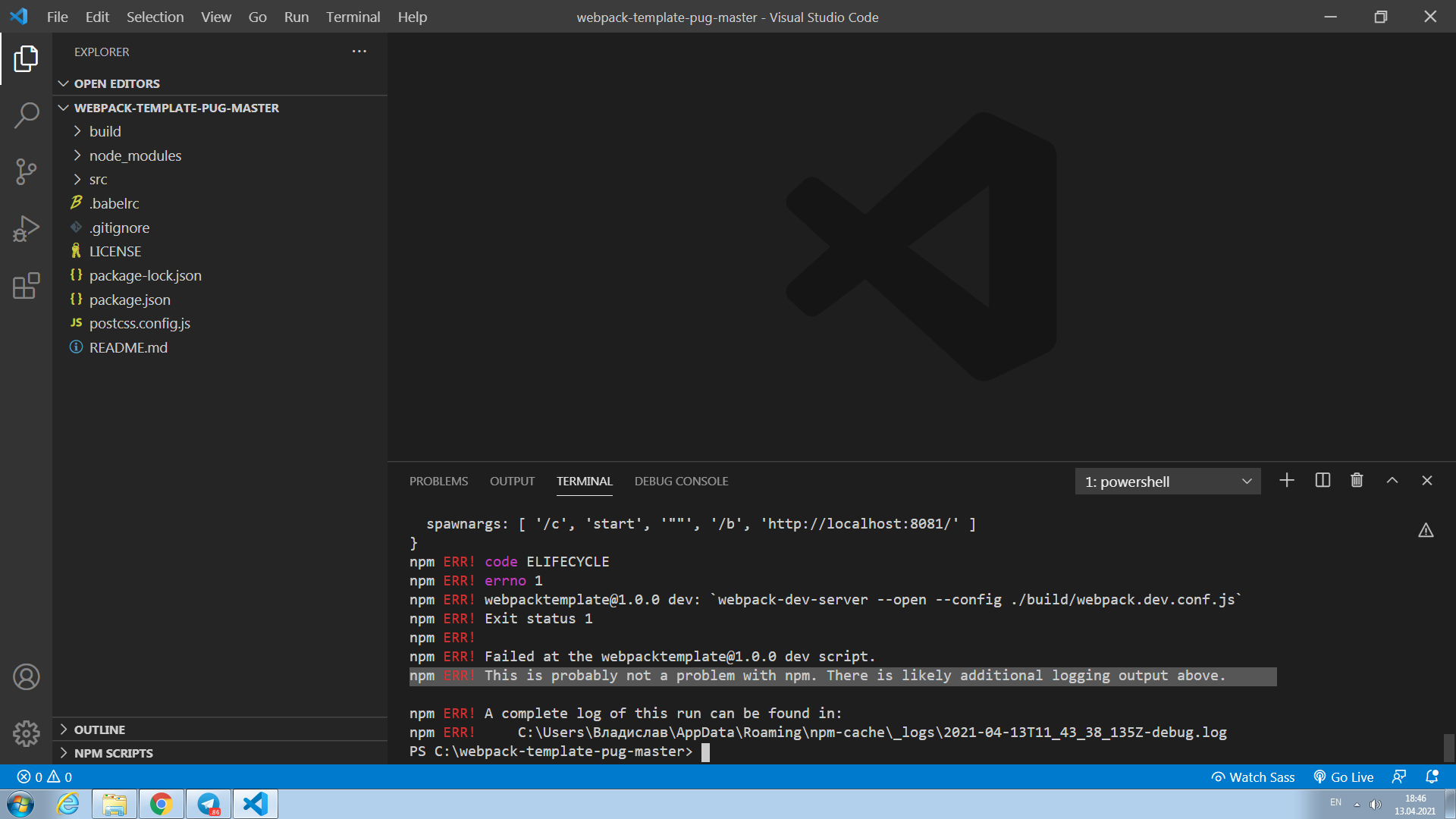
Task: Launch Internet Explorer from taskbar
Action: click(68, 804)
